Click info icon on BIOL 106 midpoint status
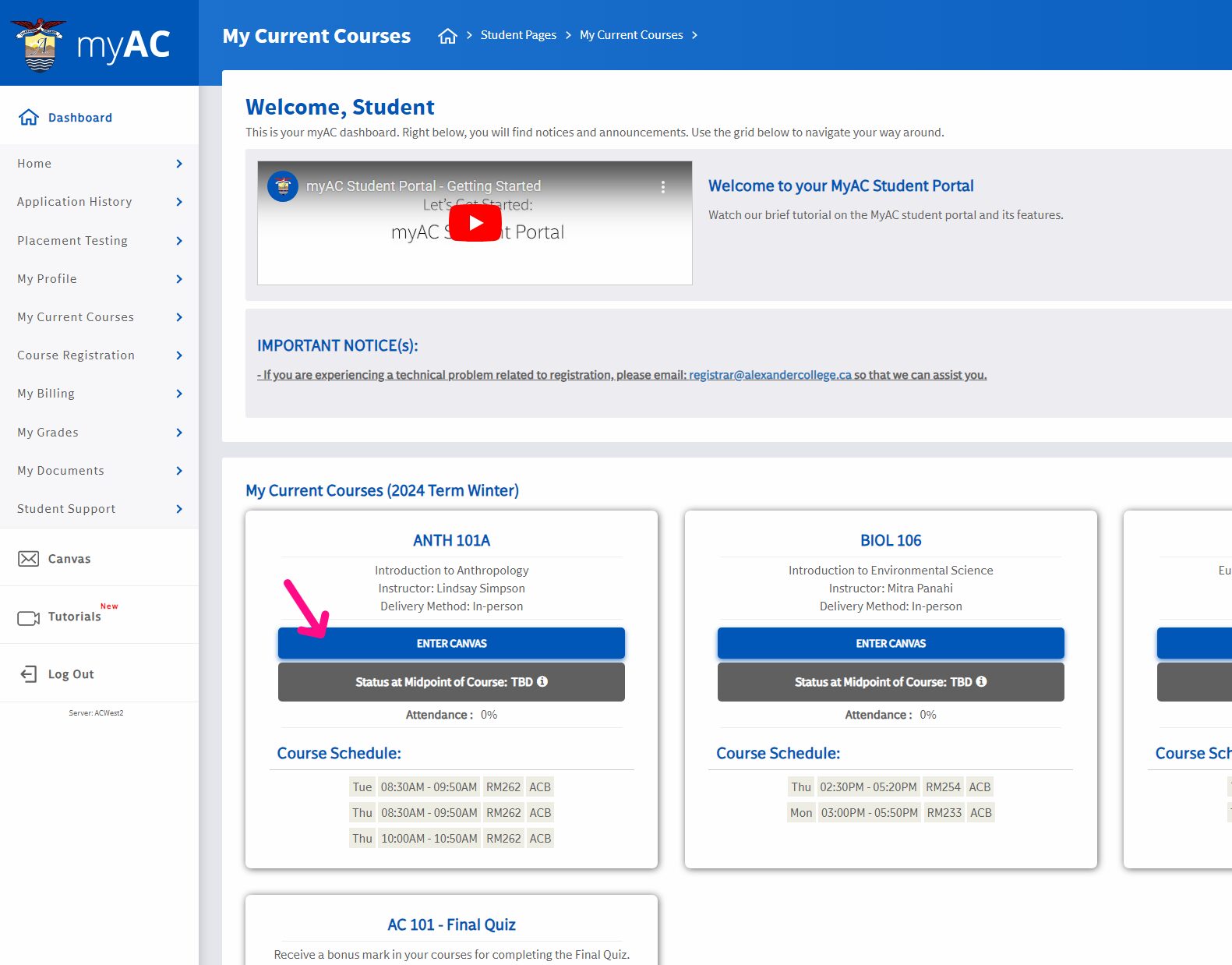The width and height of the screenshot is (1232, 965). point(982,681)
